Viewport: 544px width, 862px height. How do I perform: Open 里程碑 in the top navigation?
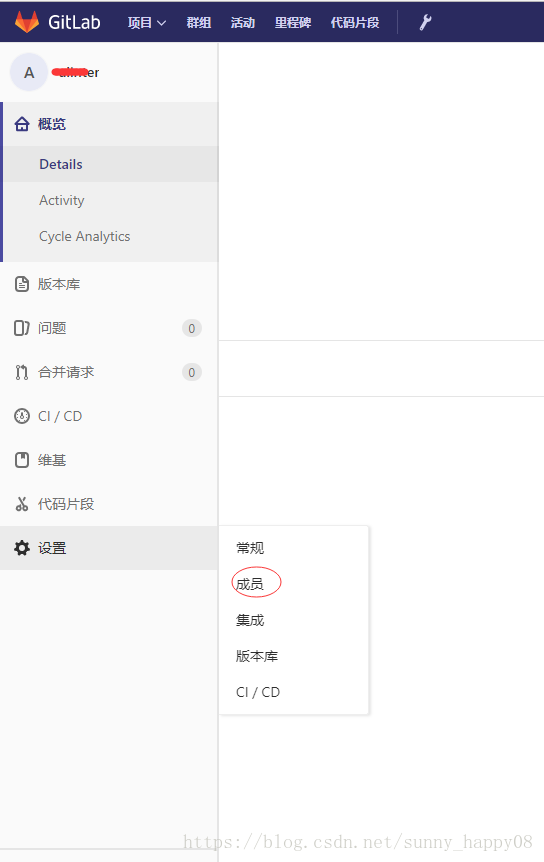(293, 23)
